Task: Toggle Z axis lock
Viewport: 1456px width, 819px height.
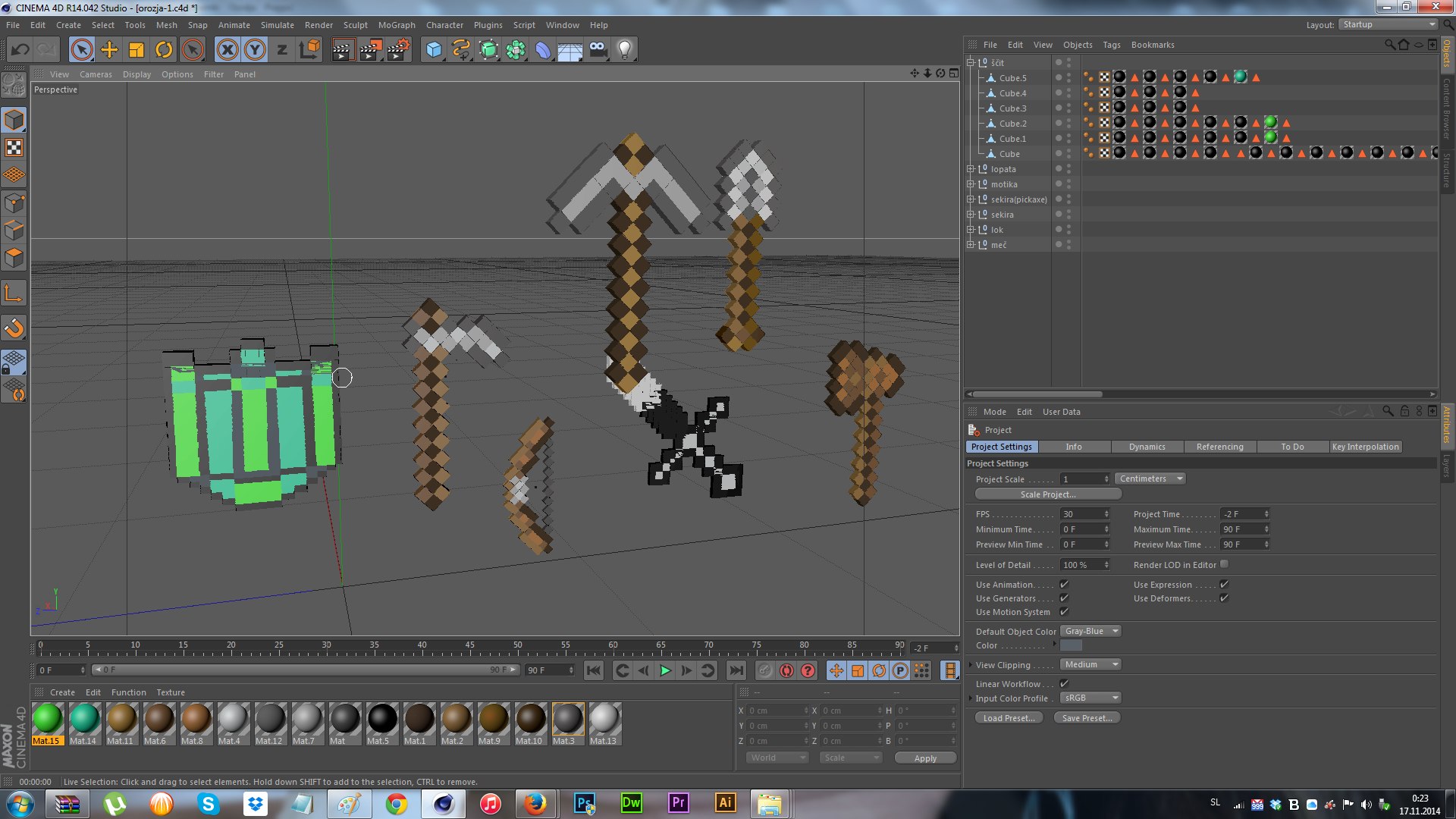Action: click(x=282, y=50)
